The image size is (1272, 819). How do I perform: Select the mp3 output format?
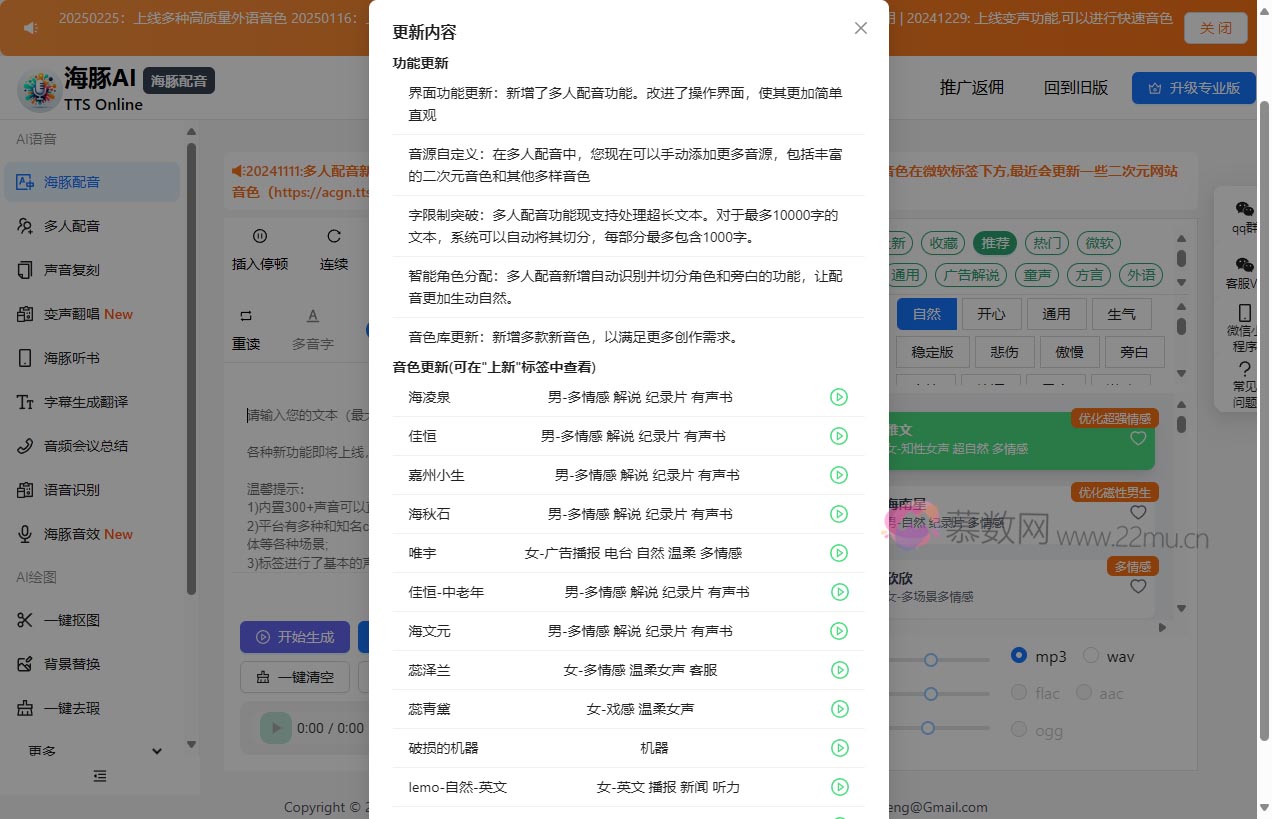click(1018, 656)
